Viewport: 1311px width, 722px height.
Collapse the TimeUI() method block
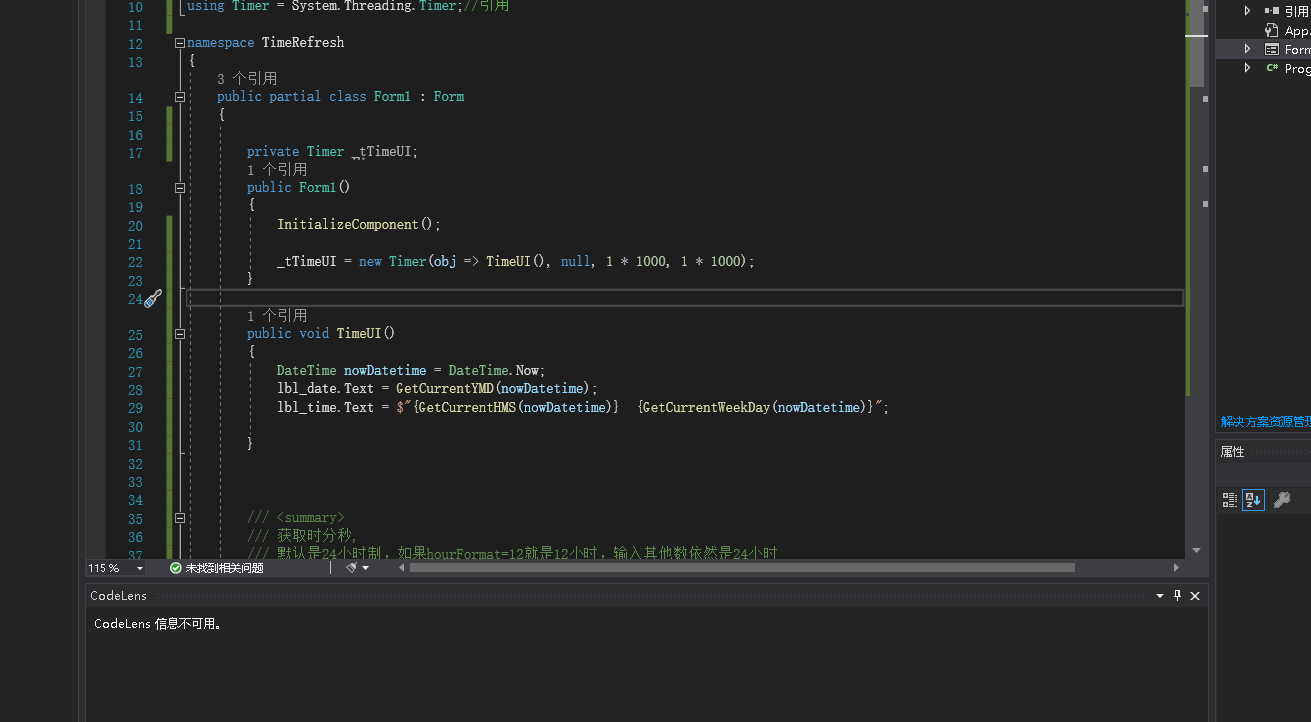pyautogui.click(x=180, y=334)
